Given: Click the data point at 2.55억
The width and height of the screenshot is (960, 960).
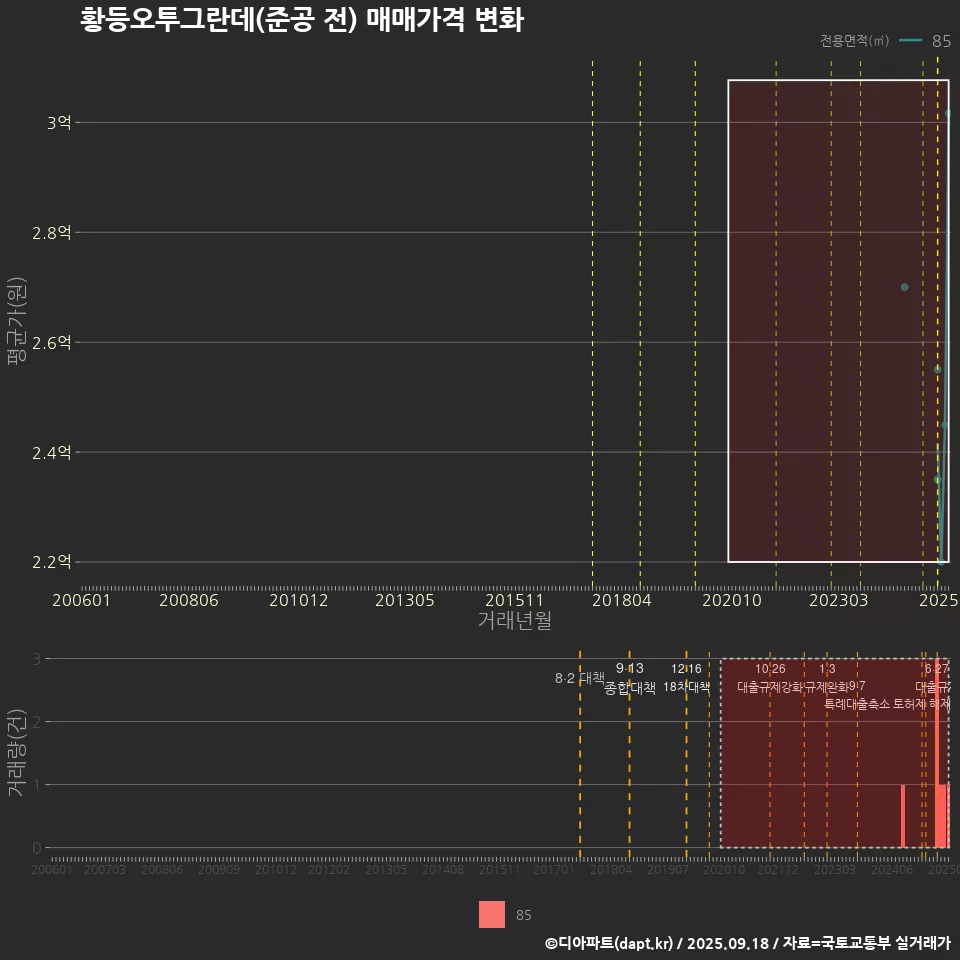Looking at the screenshot, I should coord(937,369).
